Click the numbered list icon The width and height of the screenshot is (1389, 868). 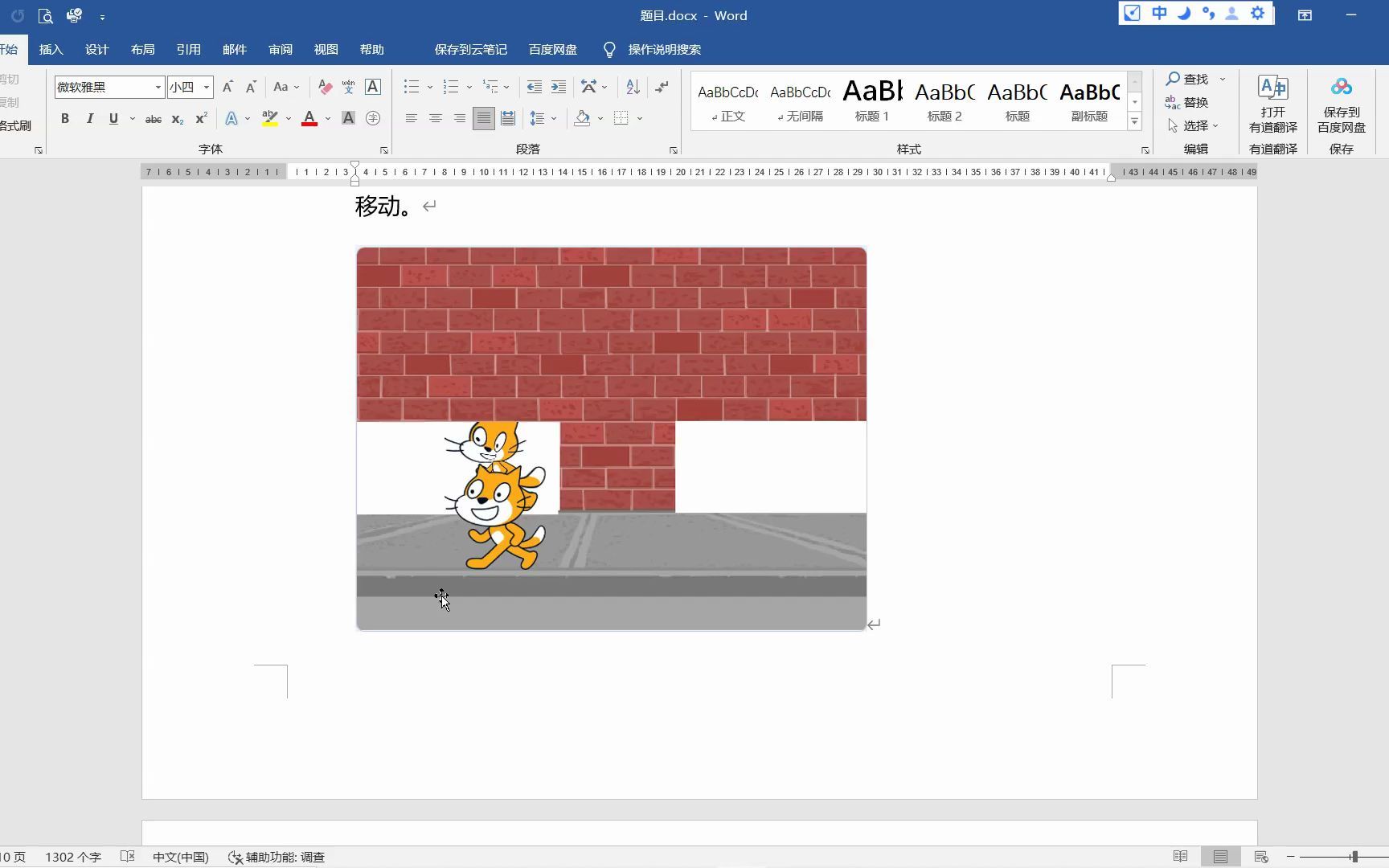[451, 87]
